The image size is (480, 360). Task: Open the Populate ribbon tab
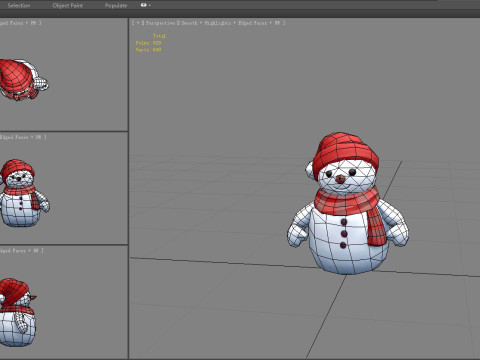coord(116,5)
